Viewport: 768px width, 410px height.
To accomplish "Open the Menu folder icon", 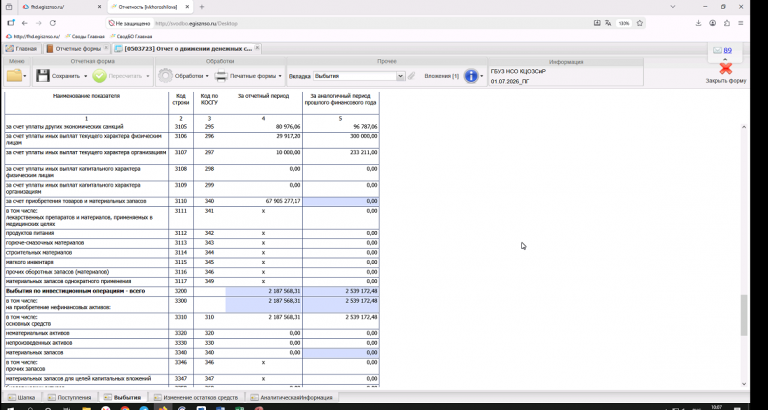I will pos(15,76).
